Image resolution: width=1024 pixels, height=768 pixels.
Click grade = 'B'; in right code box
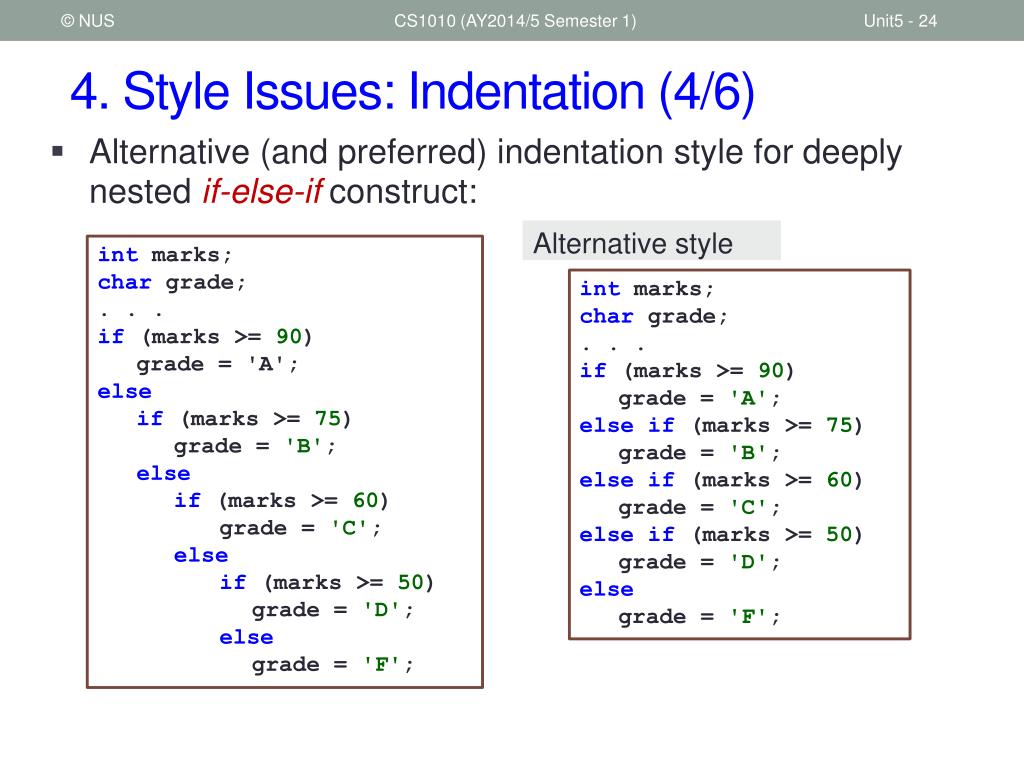point(699,453)
